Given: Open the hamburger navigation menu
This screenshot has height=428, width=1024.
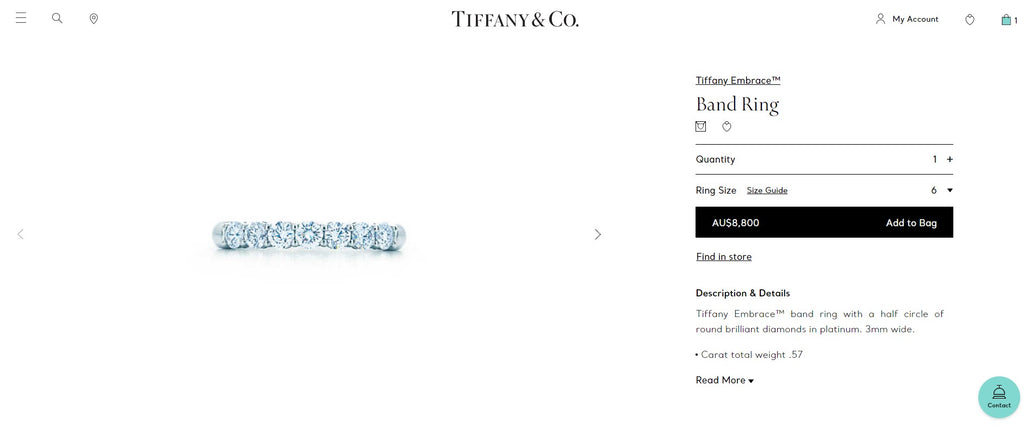Looking at the screenshot, I should (21, 18).
